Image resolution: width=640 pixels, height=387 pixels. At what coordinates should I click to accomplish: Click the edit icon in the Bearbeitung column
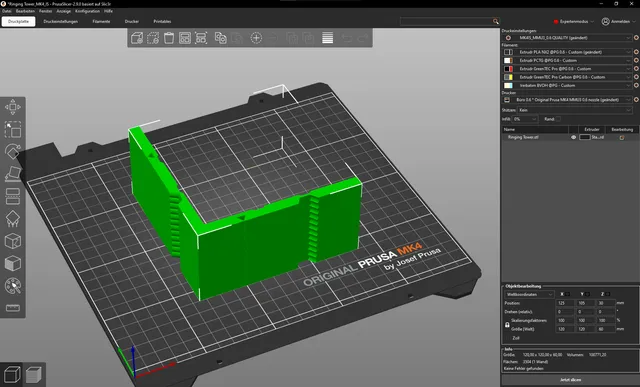click(x=622, y=138)
